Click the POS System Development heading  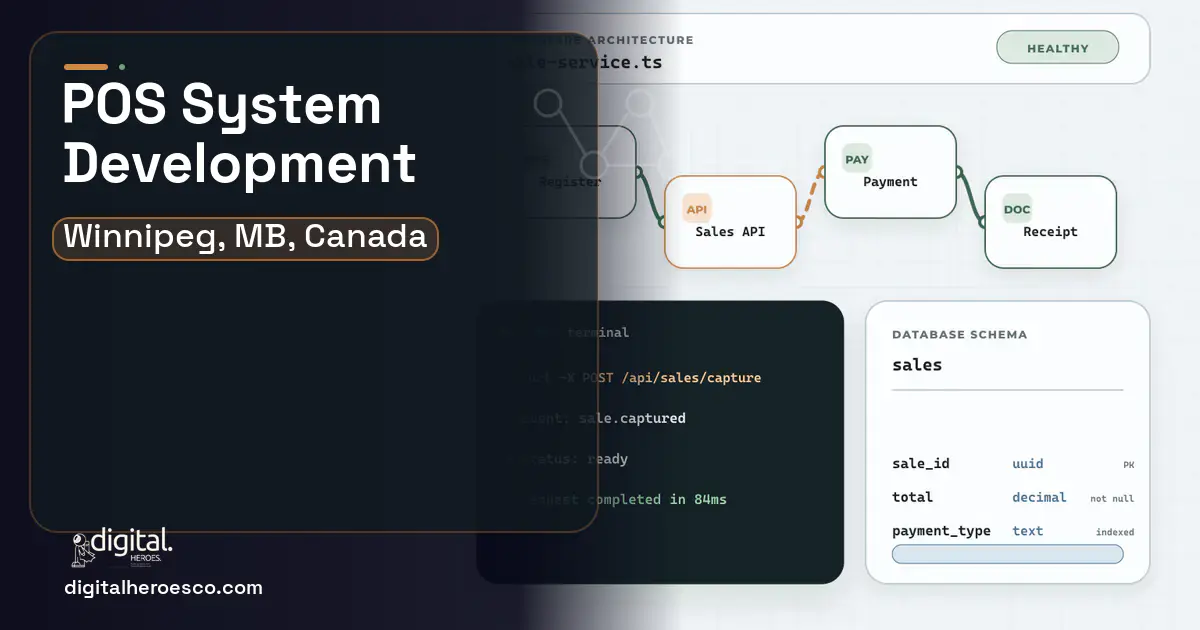[x=239, y=133]
